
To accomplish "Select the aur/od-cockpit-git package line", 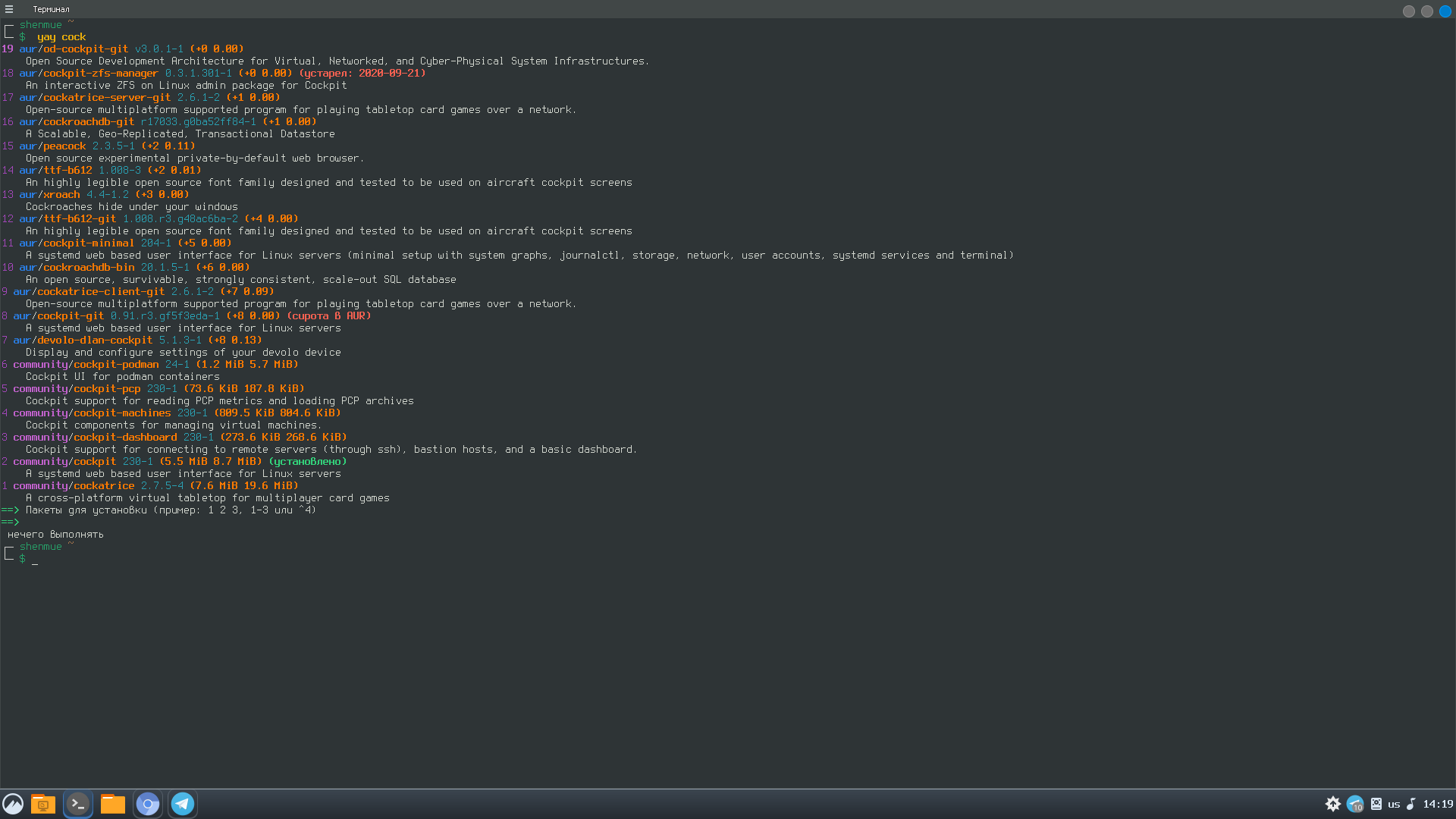I will [x=123, y=49].
